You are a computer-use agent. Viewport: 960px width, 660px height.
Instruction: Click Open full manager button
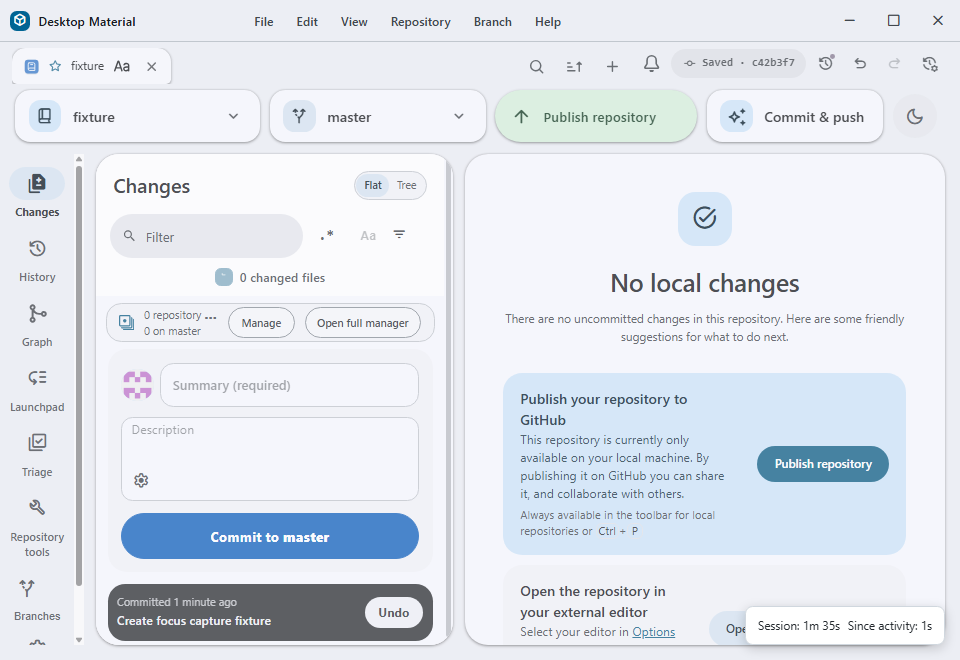coord(362,323)
